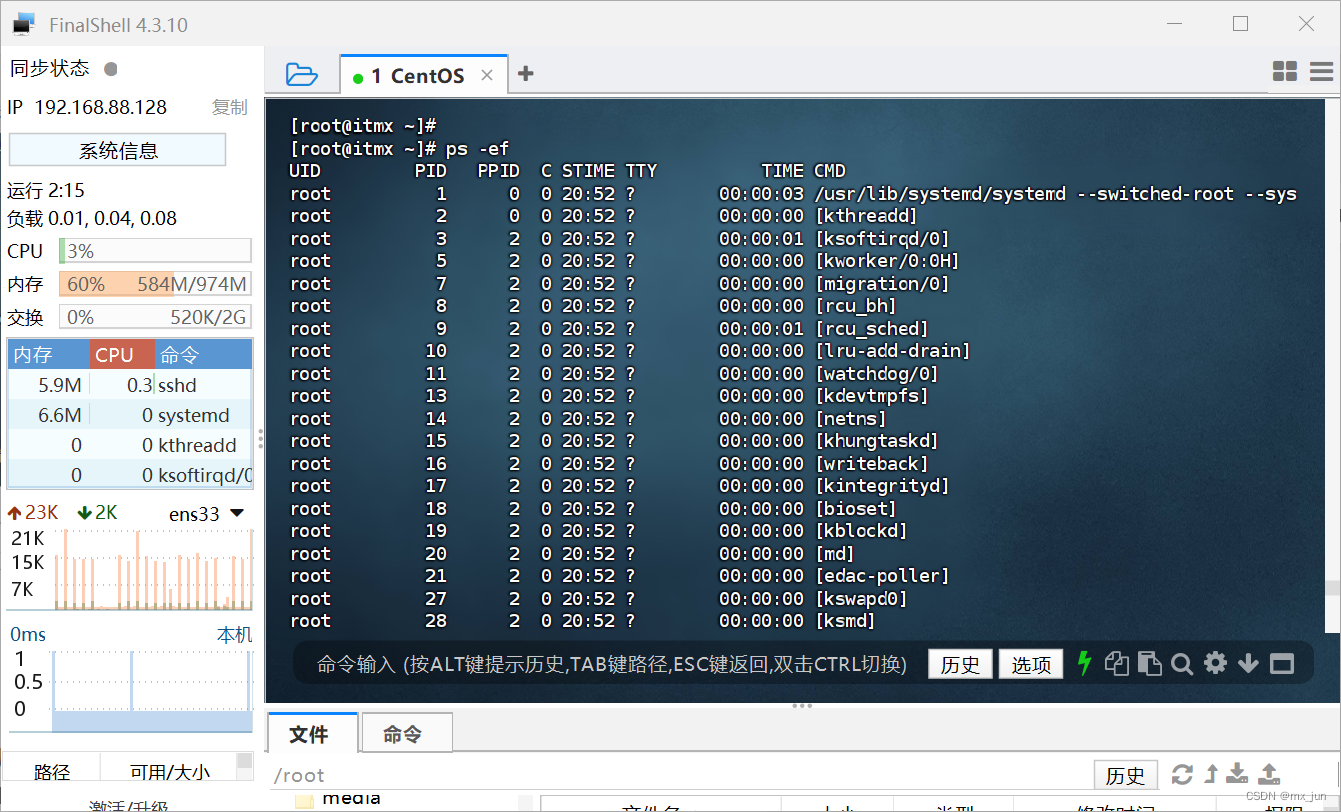Click the grid layout icon at top right
This screenshot has height=812, width=1341.
pos(1284,71)
